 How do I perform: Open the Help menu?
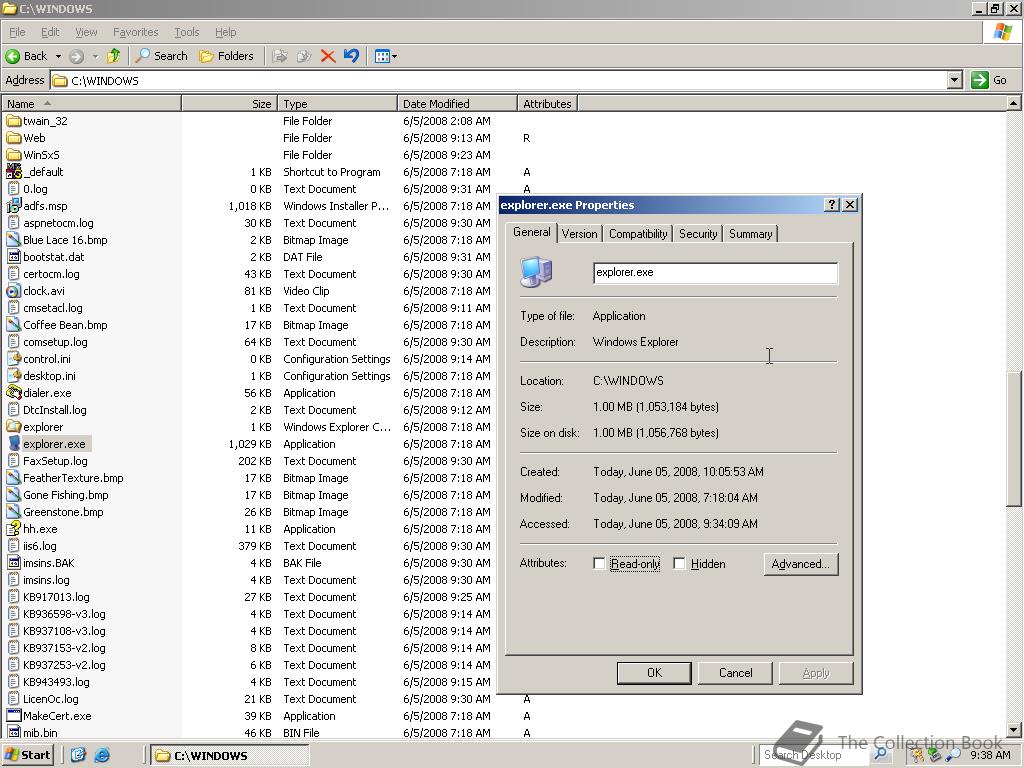tap(225, 32)
